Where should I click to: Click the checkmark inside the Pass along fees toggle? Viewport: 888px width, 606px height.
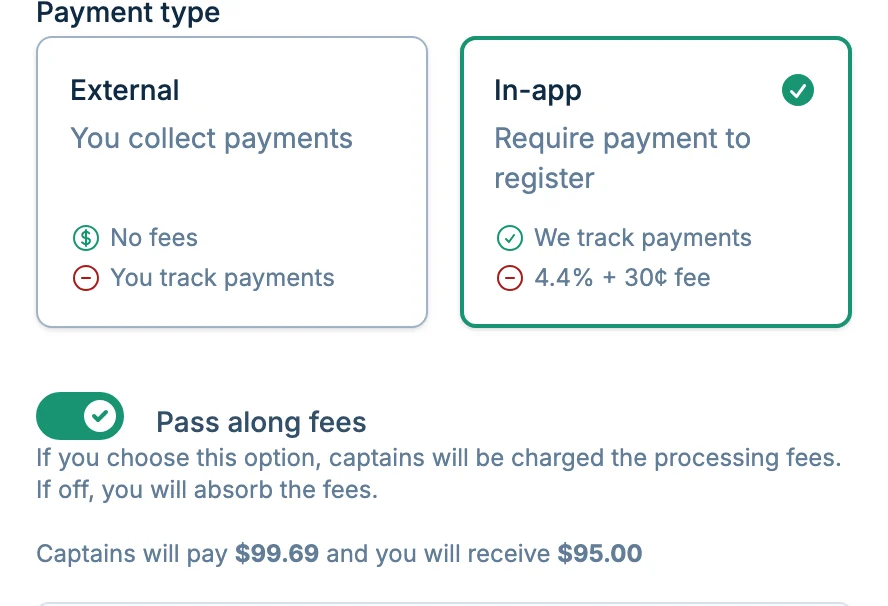point(98,416)
